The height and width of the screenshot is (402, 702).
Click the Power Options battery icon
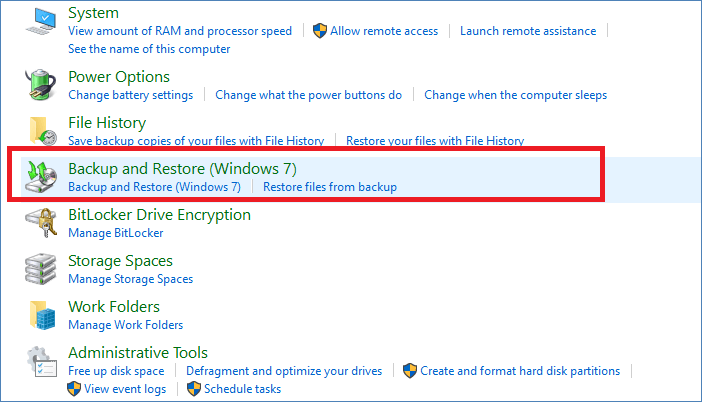[x=41, y=85]
